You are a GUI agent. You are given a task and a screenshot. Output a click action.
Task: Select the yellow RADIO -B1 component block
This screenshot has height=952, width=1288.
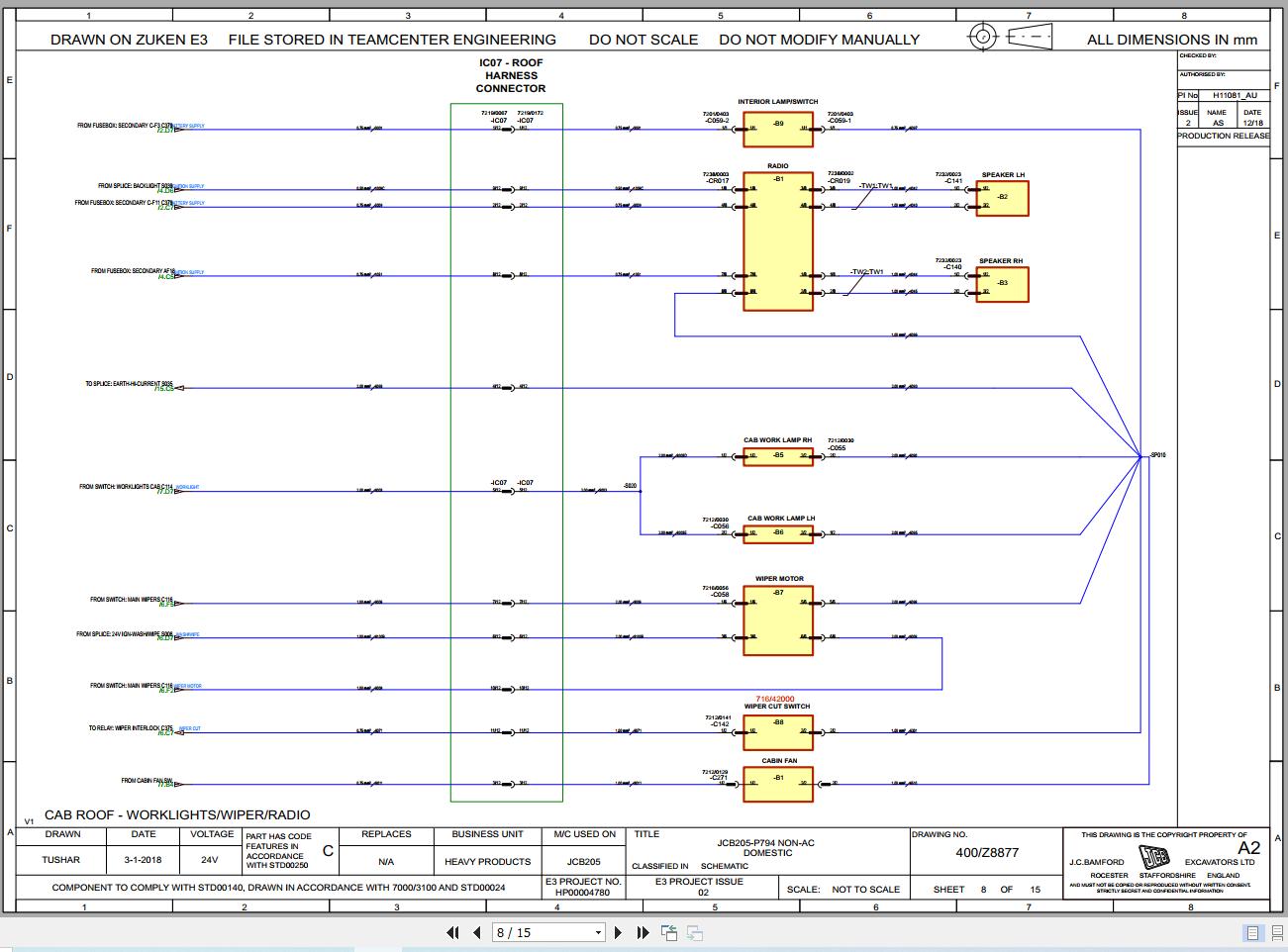pyautogui.click(x=778, y=241)
